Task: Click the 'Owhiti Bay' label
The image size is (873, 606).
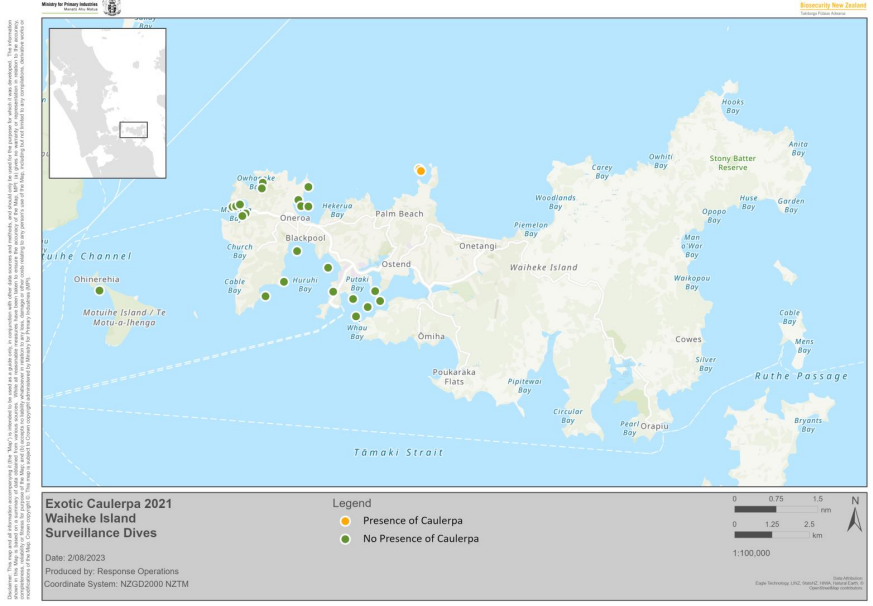Action: click(661, 162)
